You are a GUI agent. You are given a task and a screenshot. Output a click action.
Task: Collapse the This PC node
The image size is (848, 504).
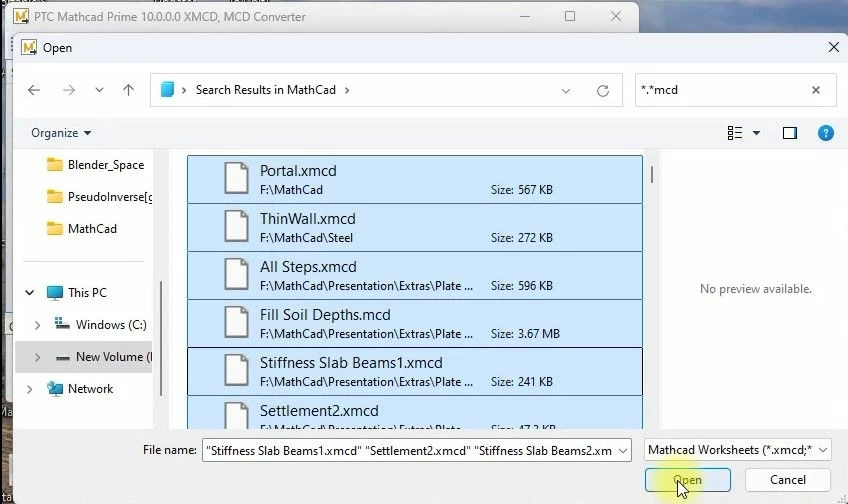(30, 293)
